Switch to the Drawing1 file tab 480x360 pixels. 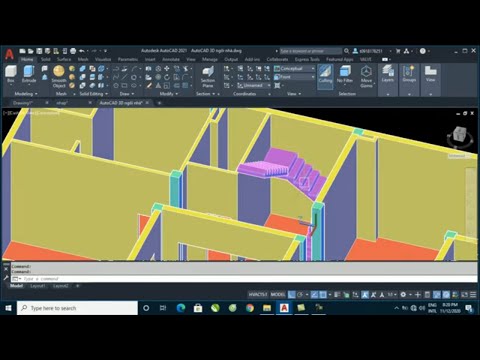click(23, 103)
